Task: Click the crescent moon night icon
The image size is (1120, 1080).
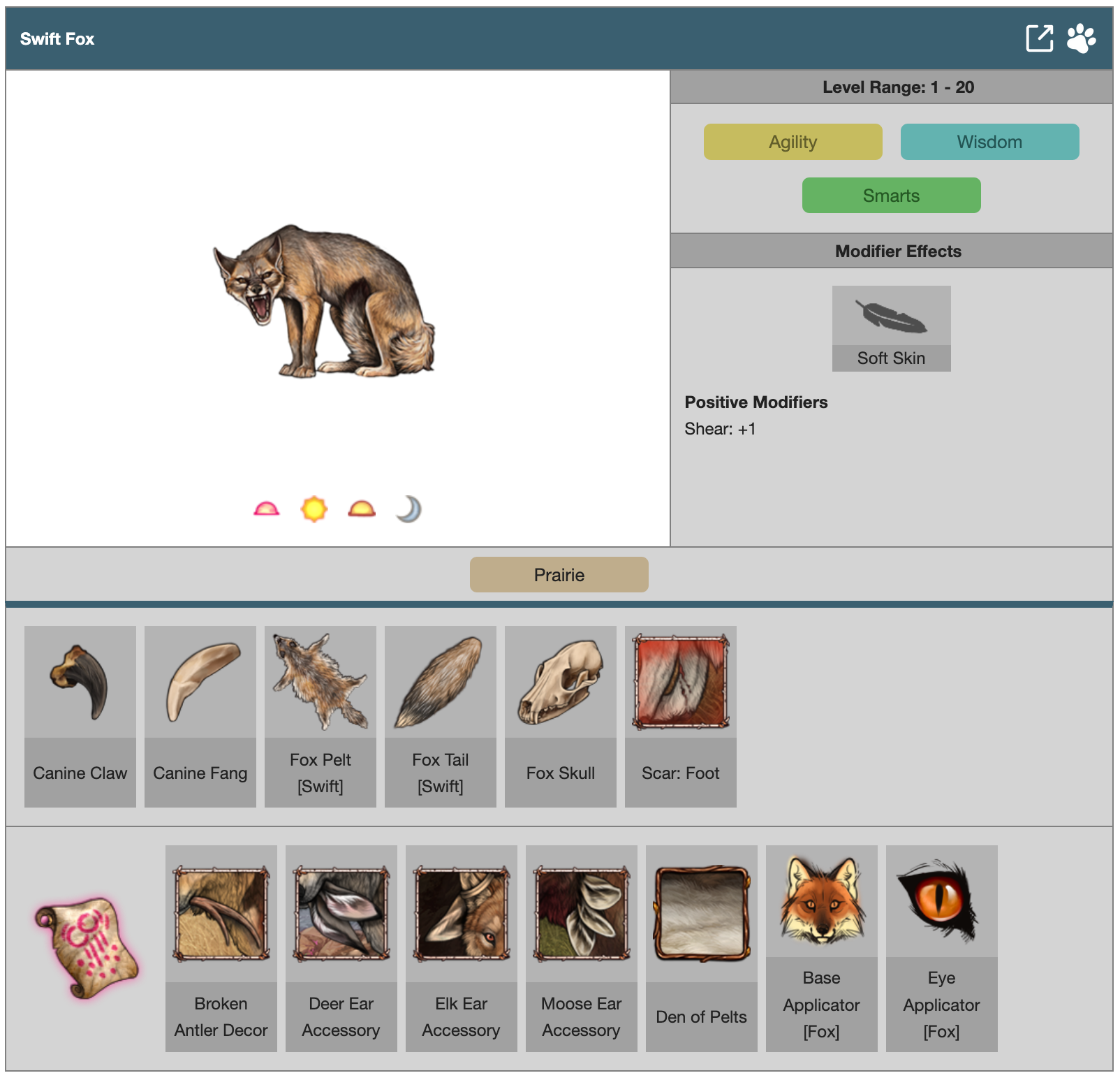Action: pyautogui.click(x=409, y=509)
